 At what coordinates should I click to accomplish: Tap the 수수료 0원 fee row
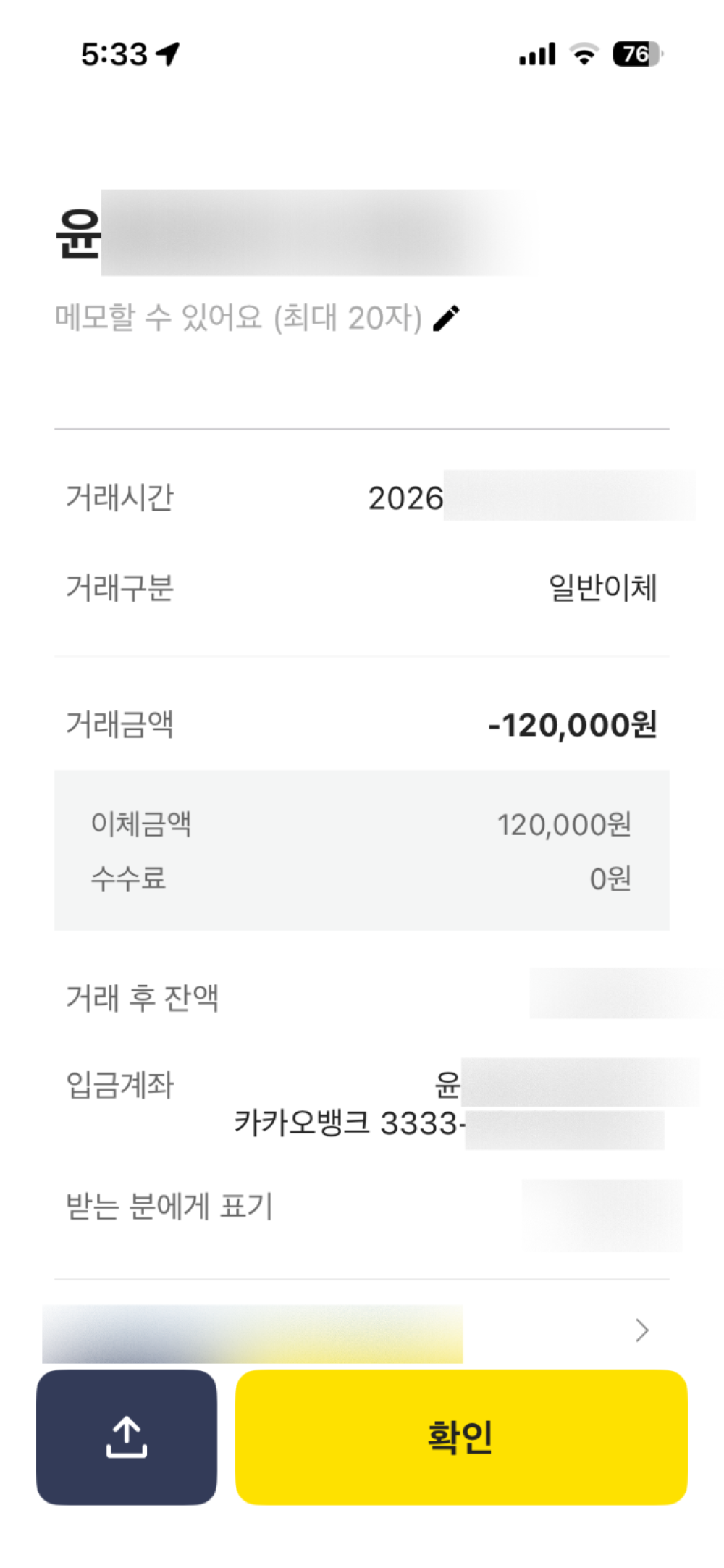click(362, 879)
